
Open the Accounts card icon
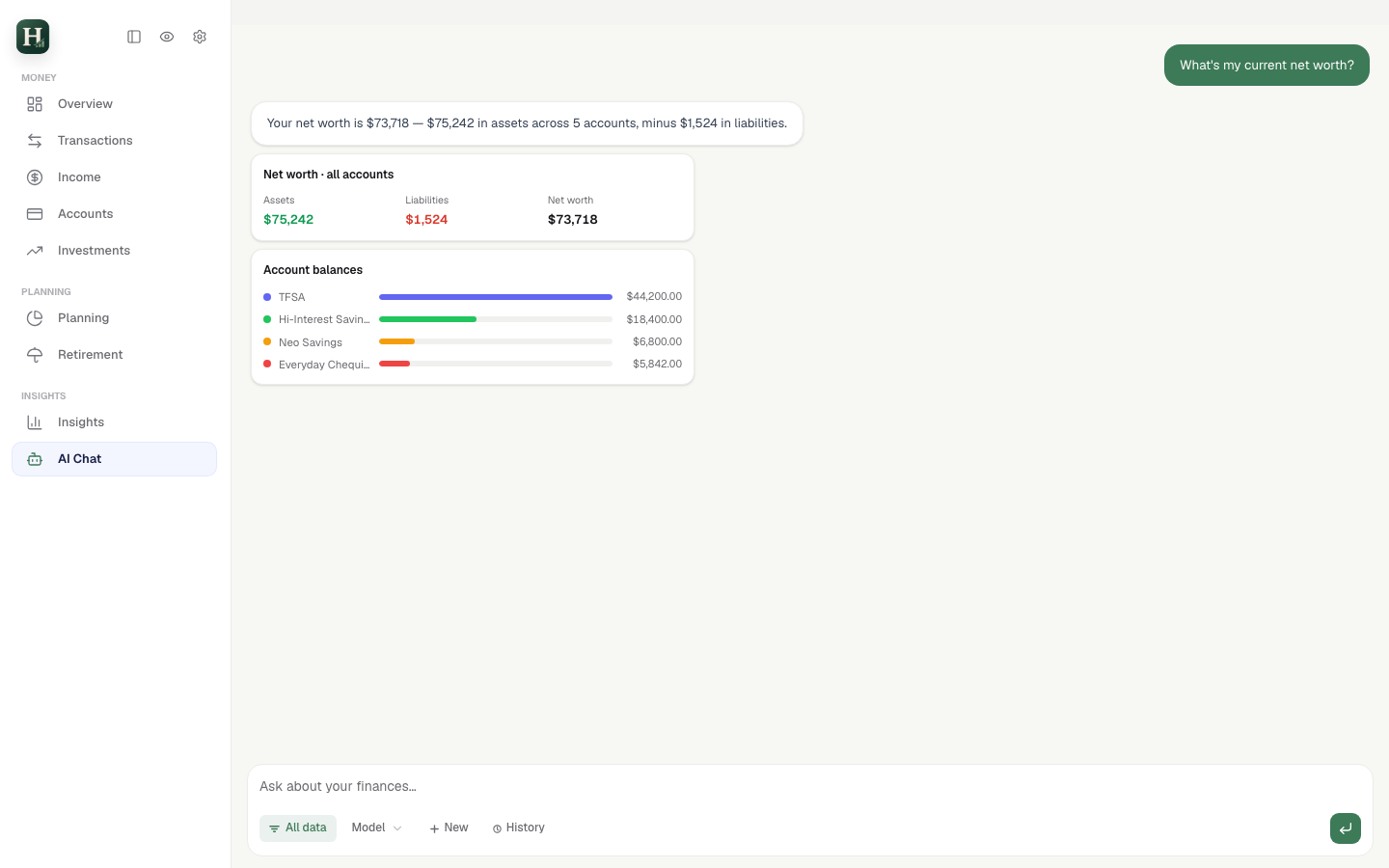[35, 214]
